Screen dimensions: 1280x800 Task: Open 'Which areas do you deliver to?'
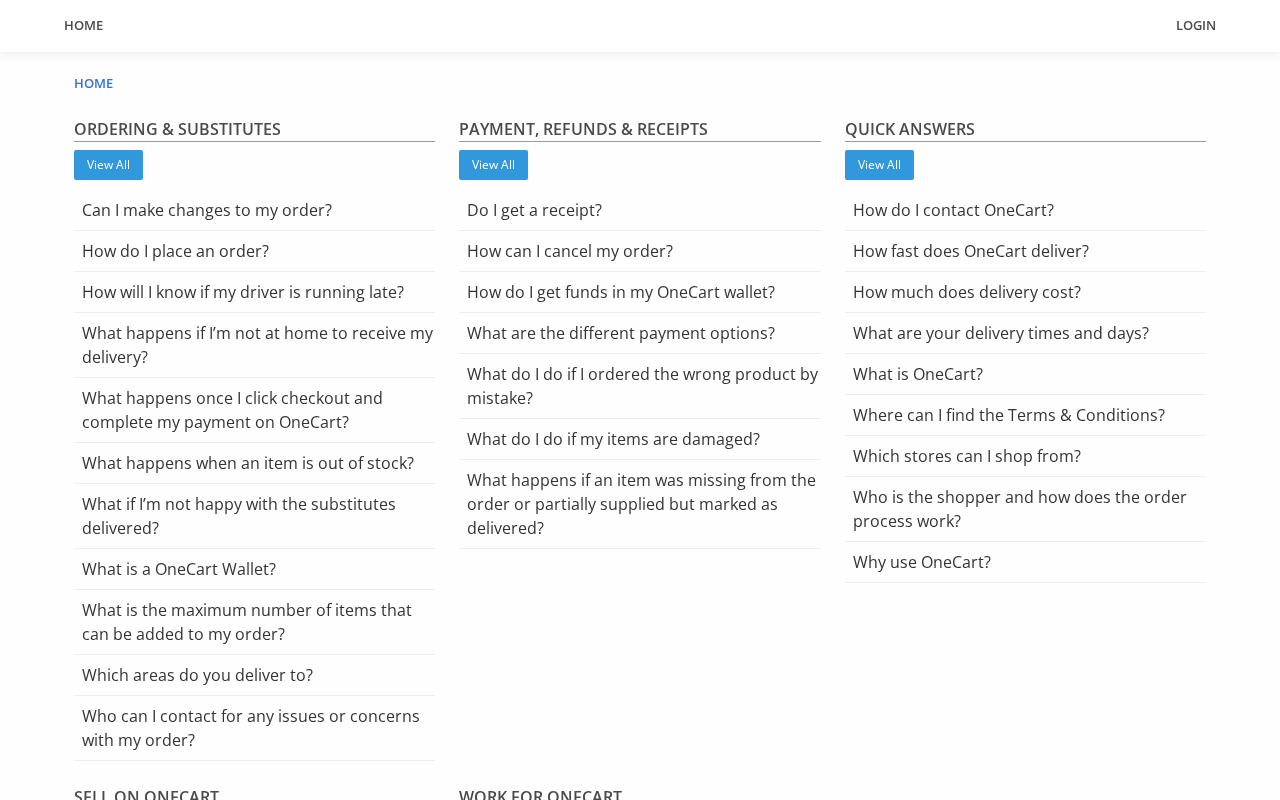[x=254, y=675]
